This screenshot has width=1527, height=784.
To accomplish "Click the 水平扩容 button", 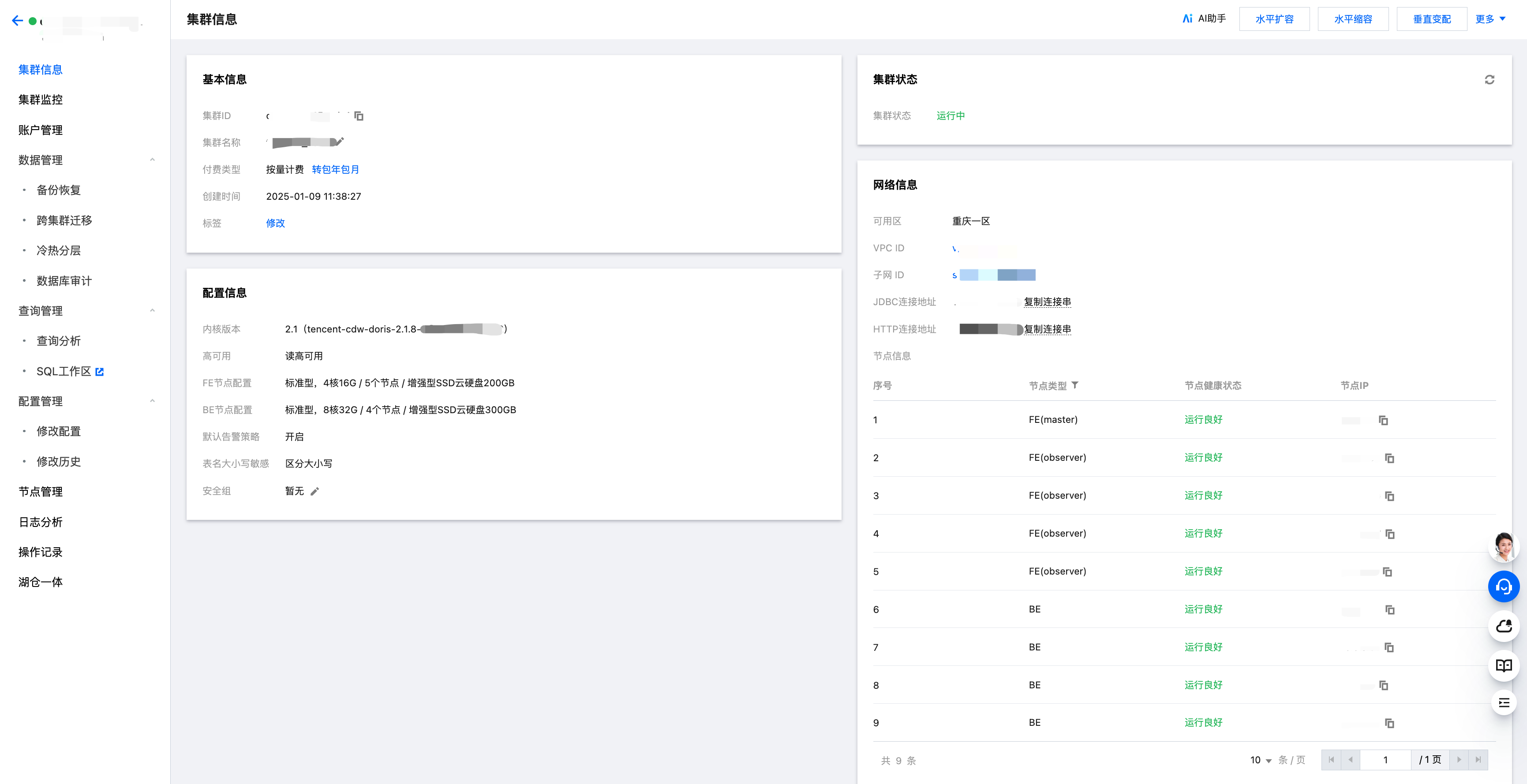I will click(1274, 19).
